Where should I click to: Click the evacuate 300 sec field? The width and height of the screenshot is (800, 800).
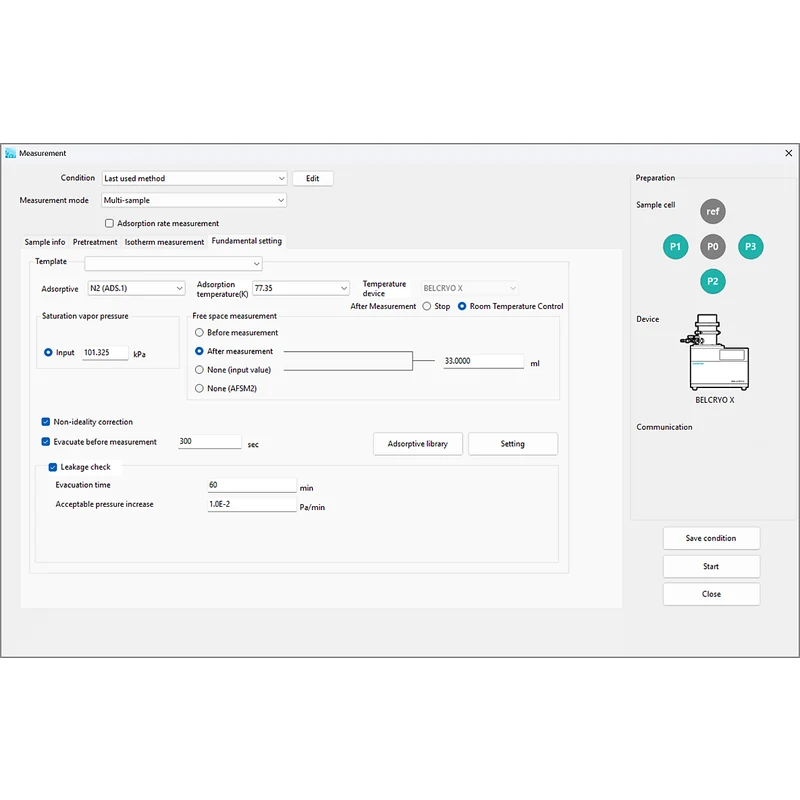[209, 442]
